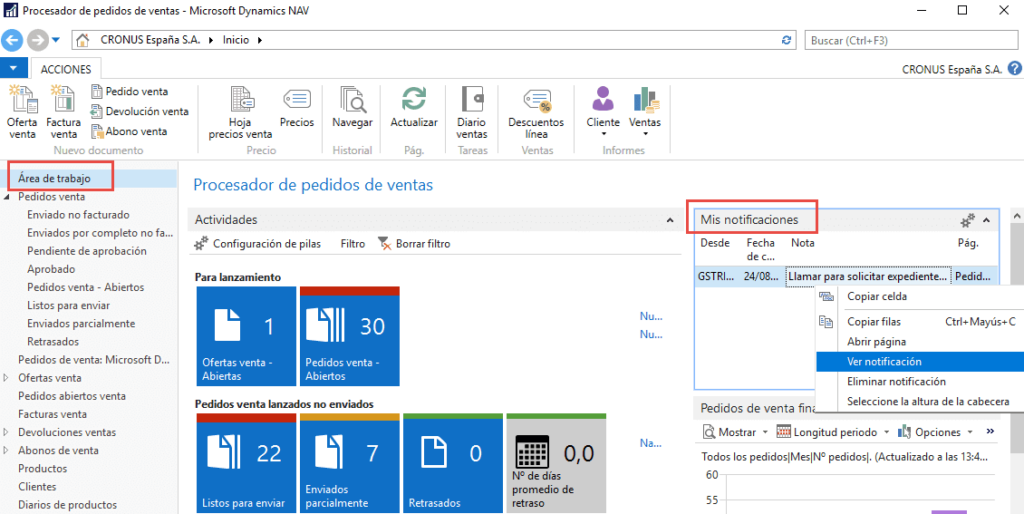
Task: Collapse the Pedidos venta tree node
Action: (x=7, y=197)
